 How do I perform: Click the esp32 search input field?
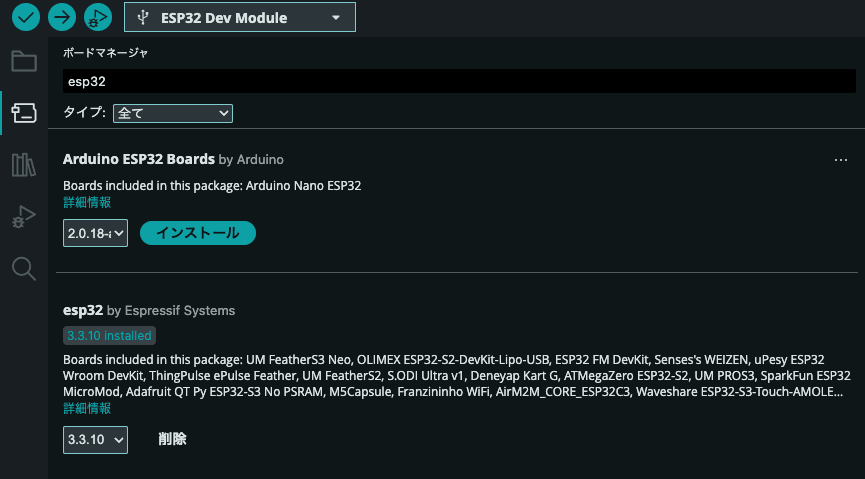point(459,81)
